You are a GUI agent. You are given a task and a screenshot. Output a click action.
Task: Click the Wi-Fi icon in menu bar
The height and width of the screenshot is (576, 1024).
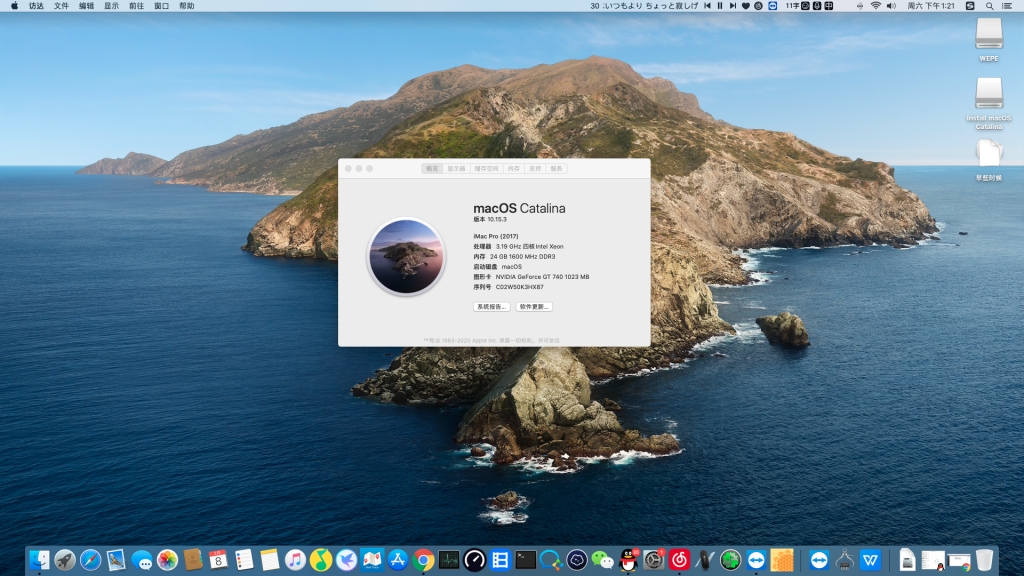coord(876,6)
